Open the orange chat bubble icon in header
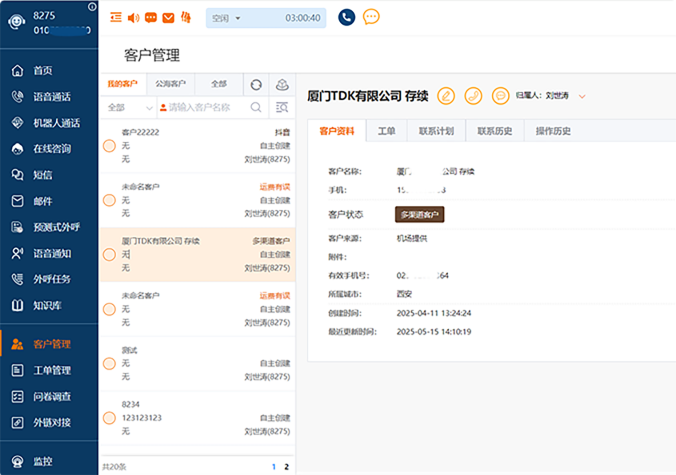 click(x=371, y=17)
